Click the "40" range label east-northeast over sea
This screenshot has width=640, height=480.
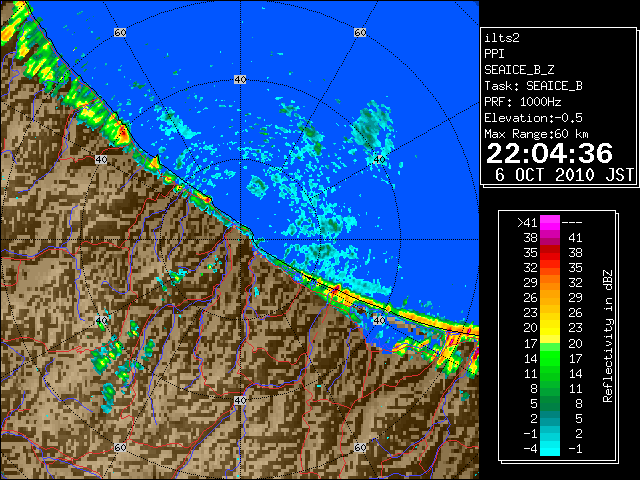[x=379, y=160]
